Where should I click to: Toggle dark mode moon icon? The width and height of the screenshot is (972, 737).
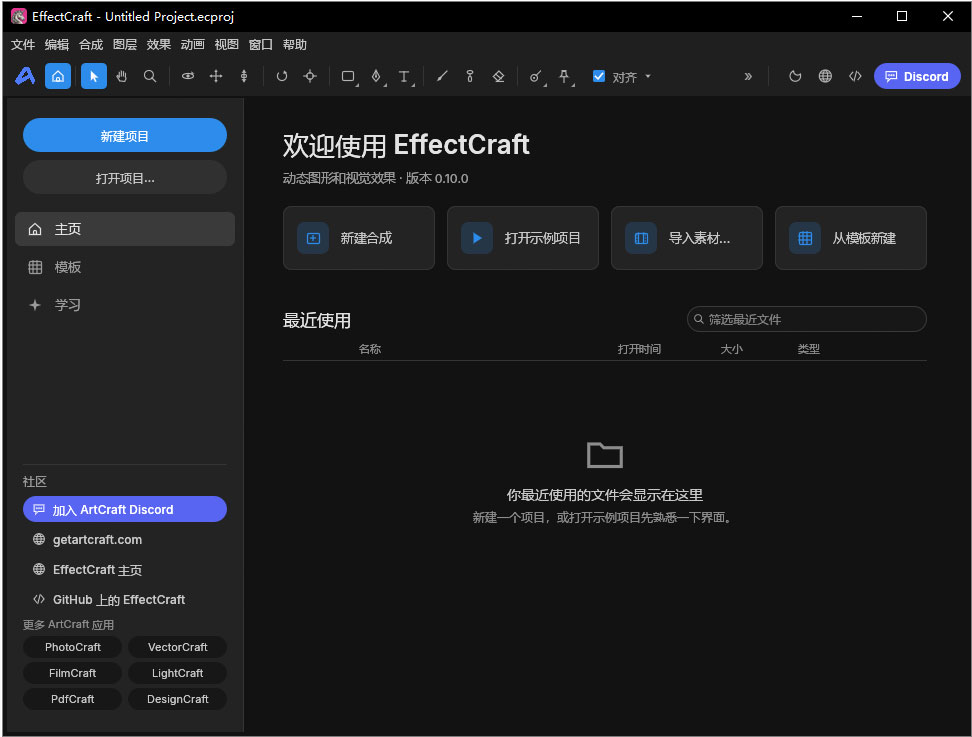coord(795,76)
